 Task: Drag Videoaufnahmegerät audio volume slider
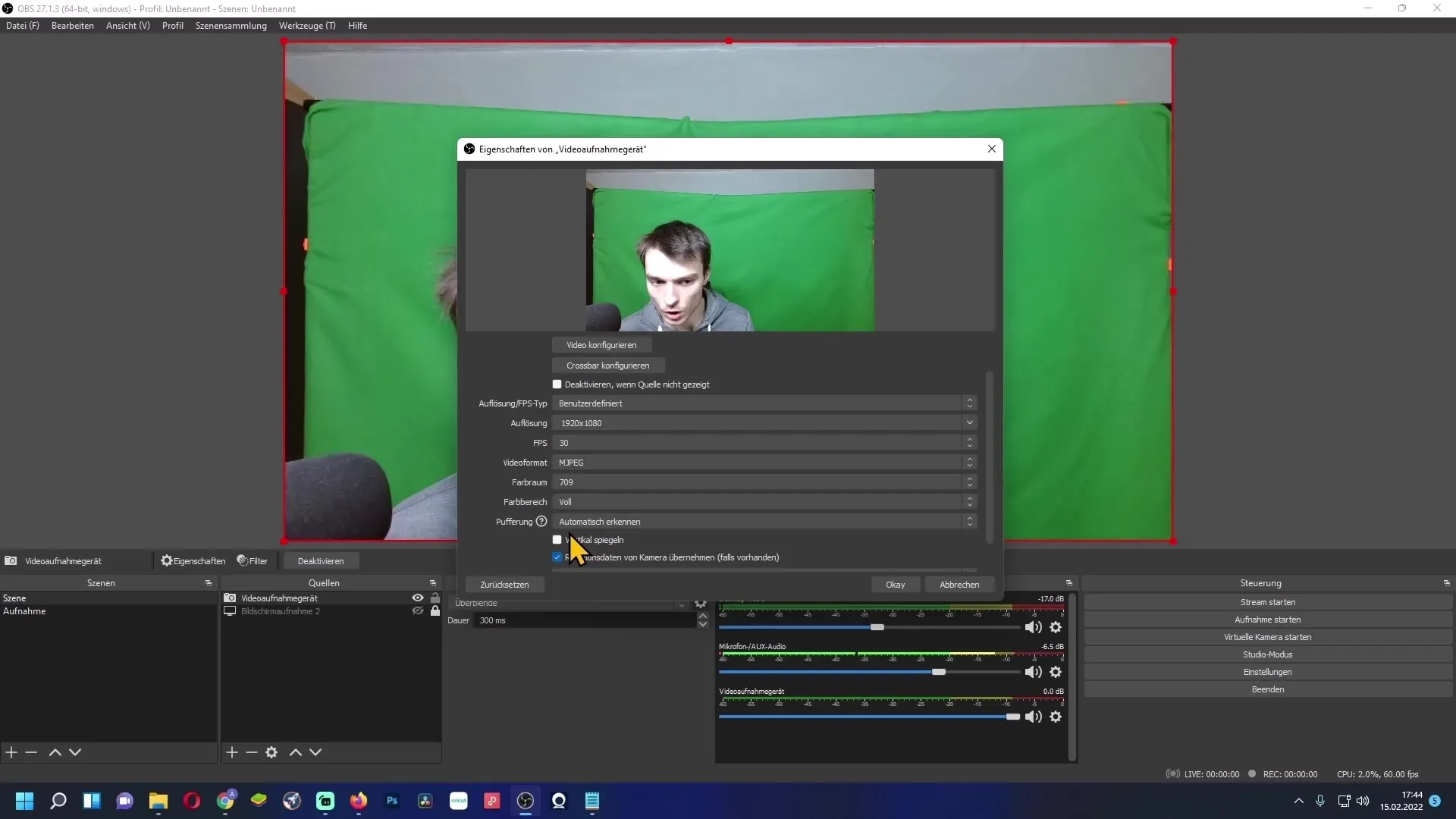[1011, 716]
